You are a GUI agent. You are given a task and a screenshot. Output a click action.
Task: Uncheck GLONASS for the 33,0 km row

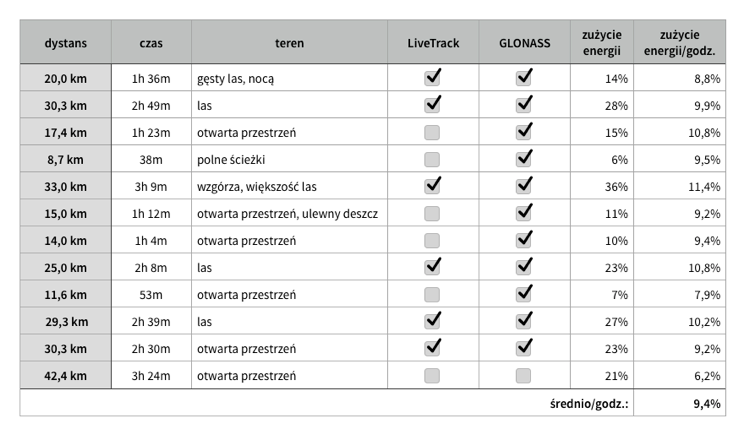[523, 186]
